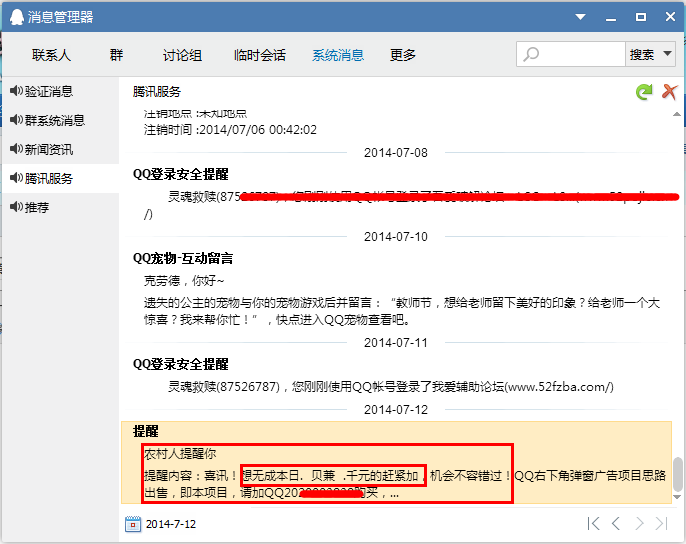Viewport: 686px width, 544px height.
Task: Click the green refresh messages icon
Action: coord(645,92)
